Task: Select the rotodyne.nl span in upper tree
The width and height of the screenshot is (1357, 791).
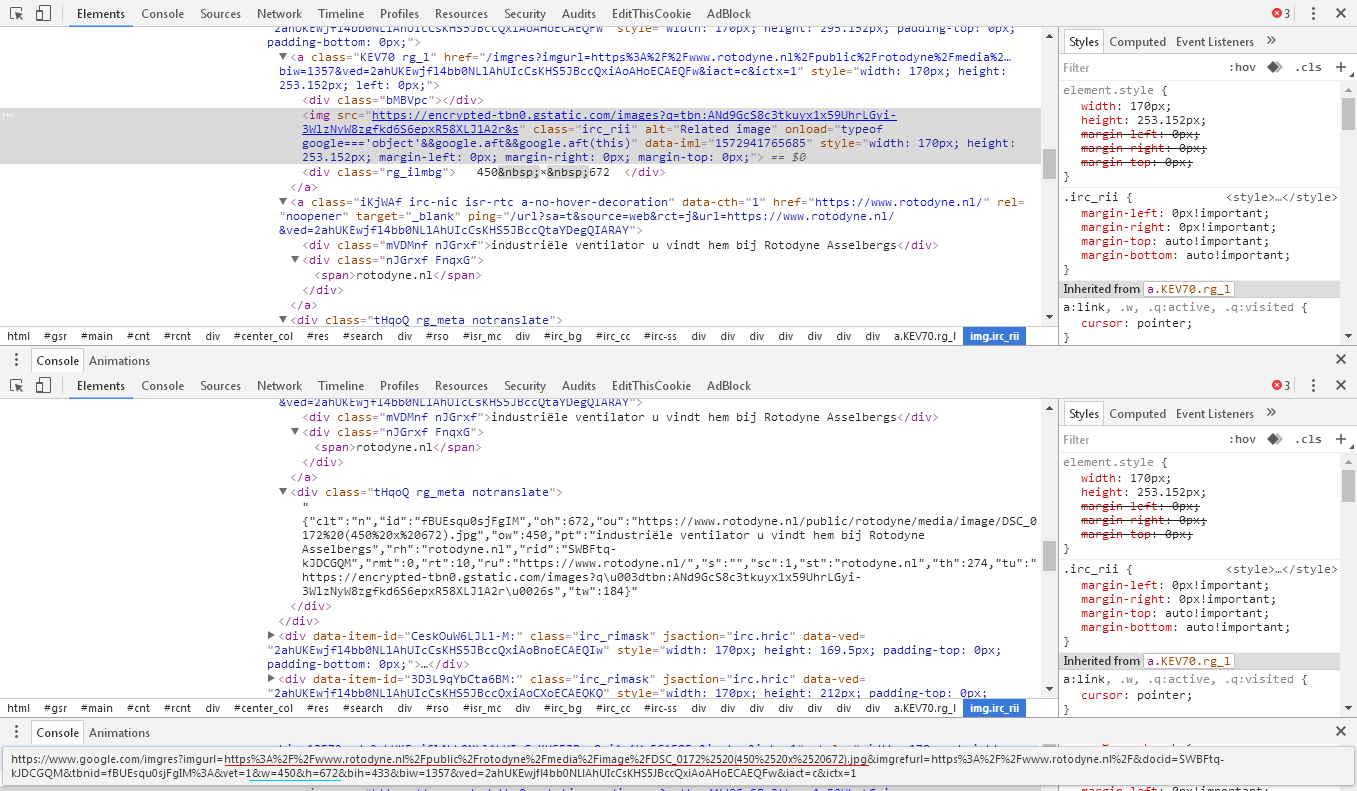Action: click(x=398, y=274)
